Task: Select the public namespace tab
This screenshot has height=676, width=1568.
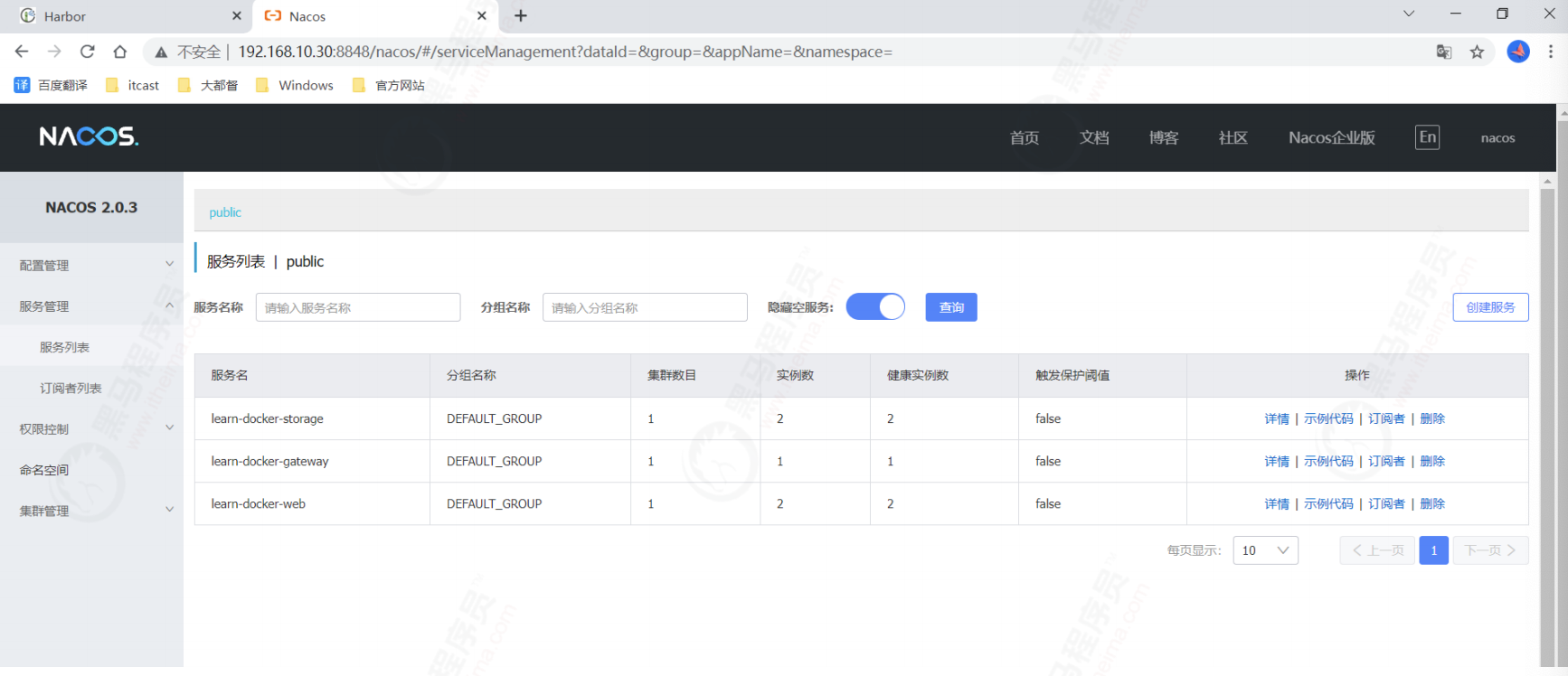Action: [x=225, y=212]
